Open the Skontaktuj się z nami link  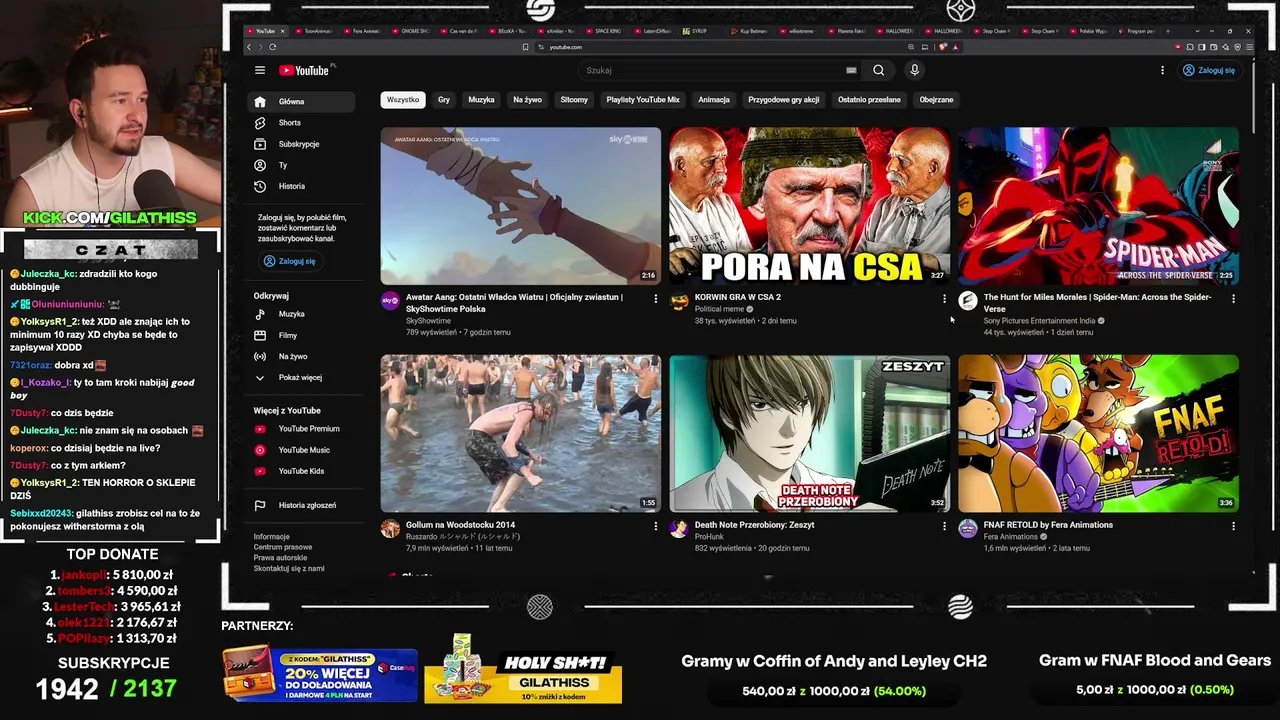click(289, 568)
